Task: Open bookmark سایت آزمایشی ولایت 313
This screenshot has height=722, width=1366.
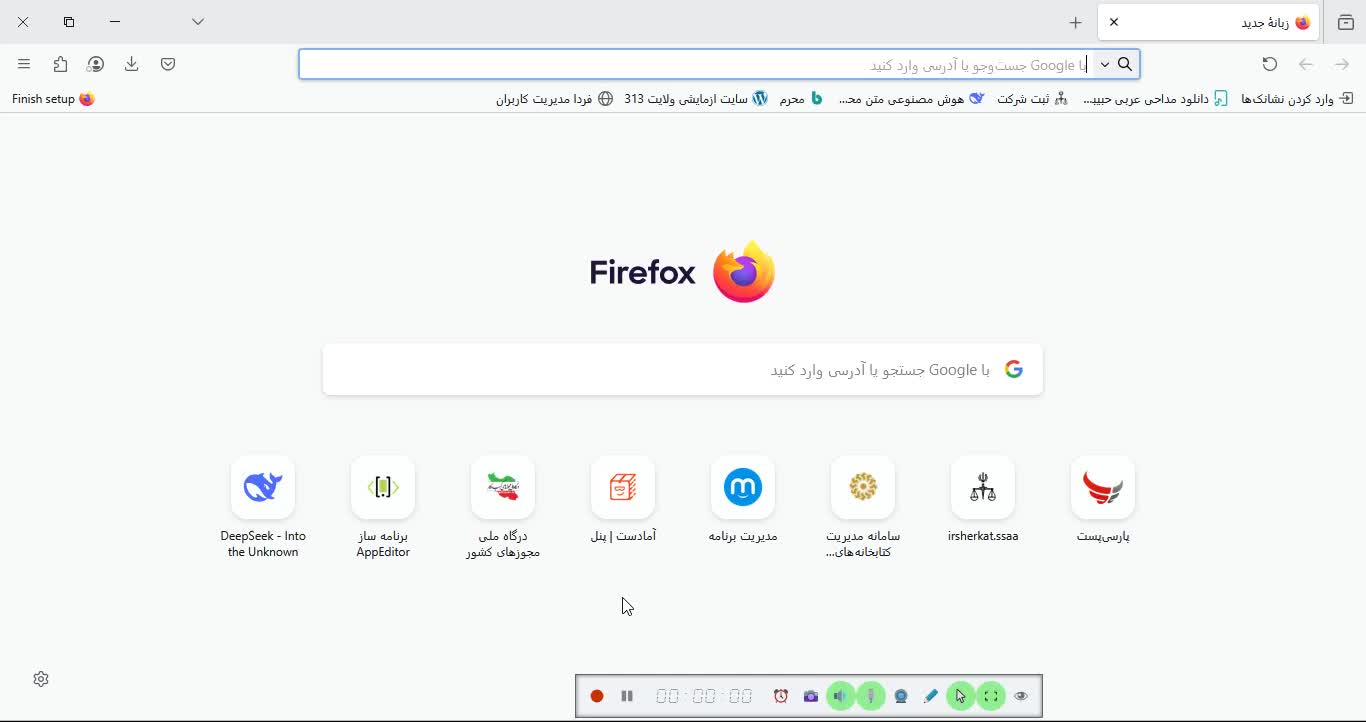Action: click(x=695, y=99)
